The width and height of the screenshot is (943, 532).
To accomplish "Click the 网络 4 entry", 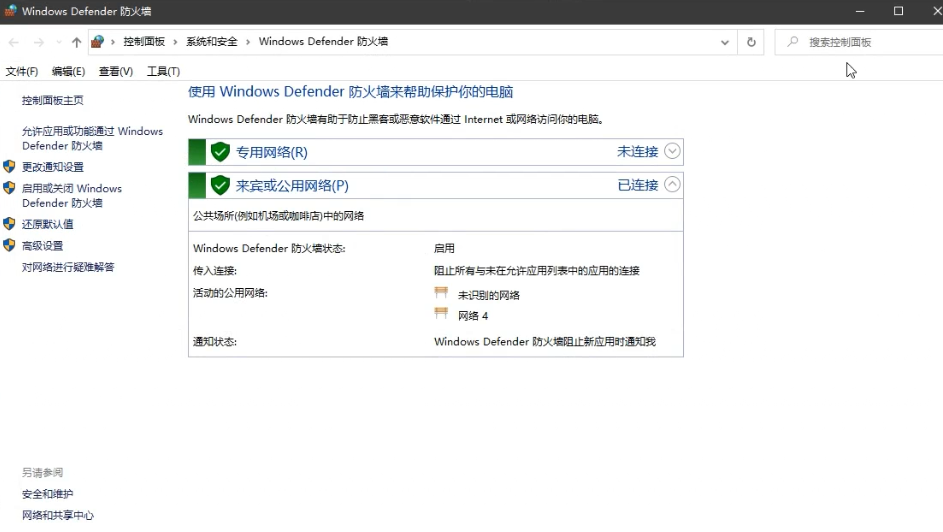I will tap(473, 316).
